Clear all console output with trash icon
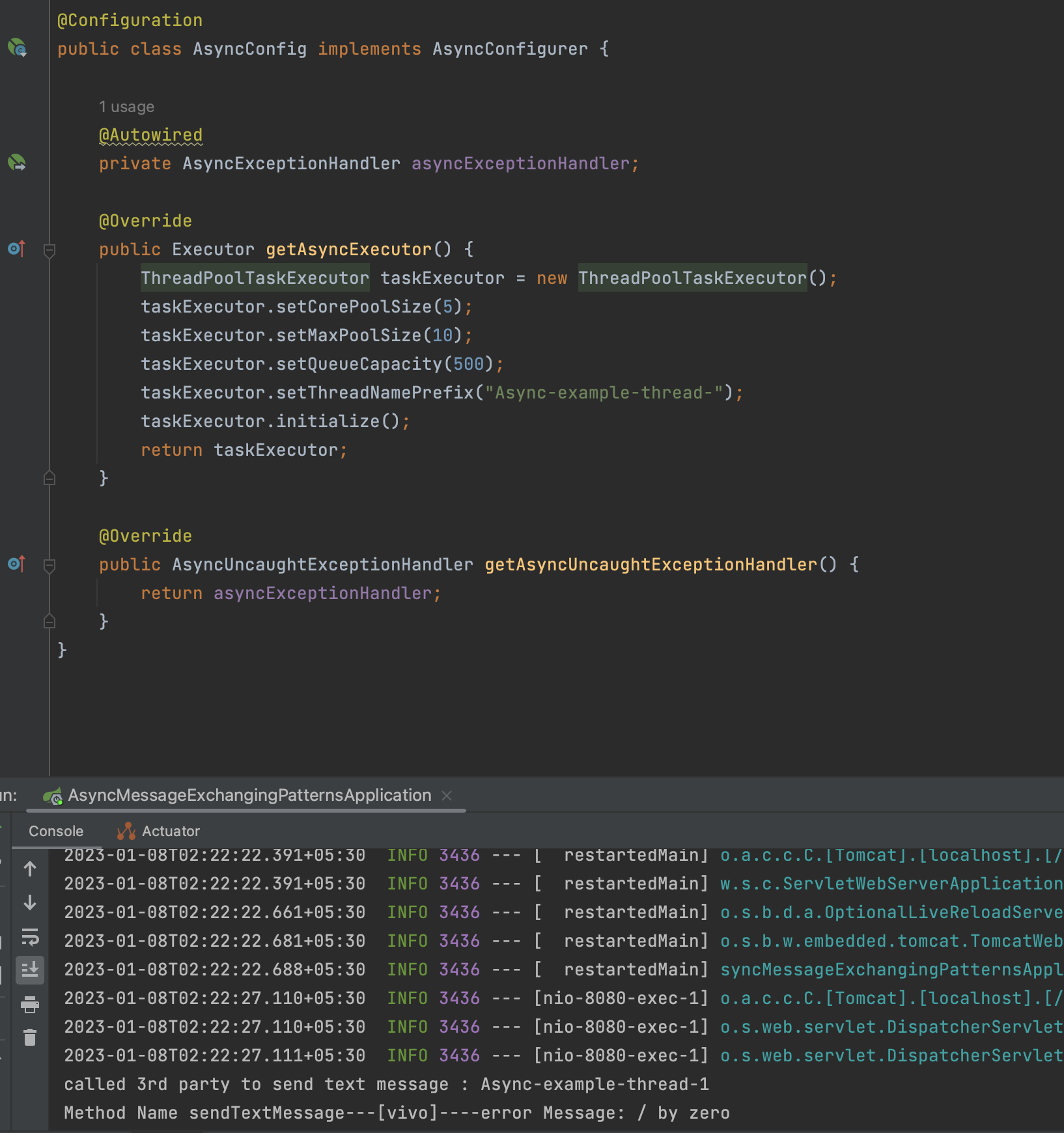This screenshot has height=1133, width=1064. [29, 1037]
